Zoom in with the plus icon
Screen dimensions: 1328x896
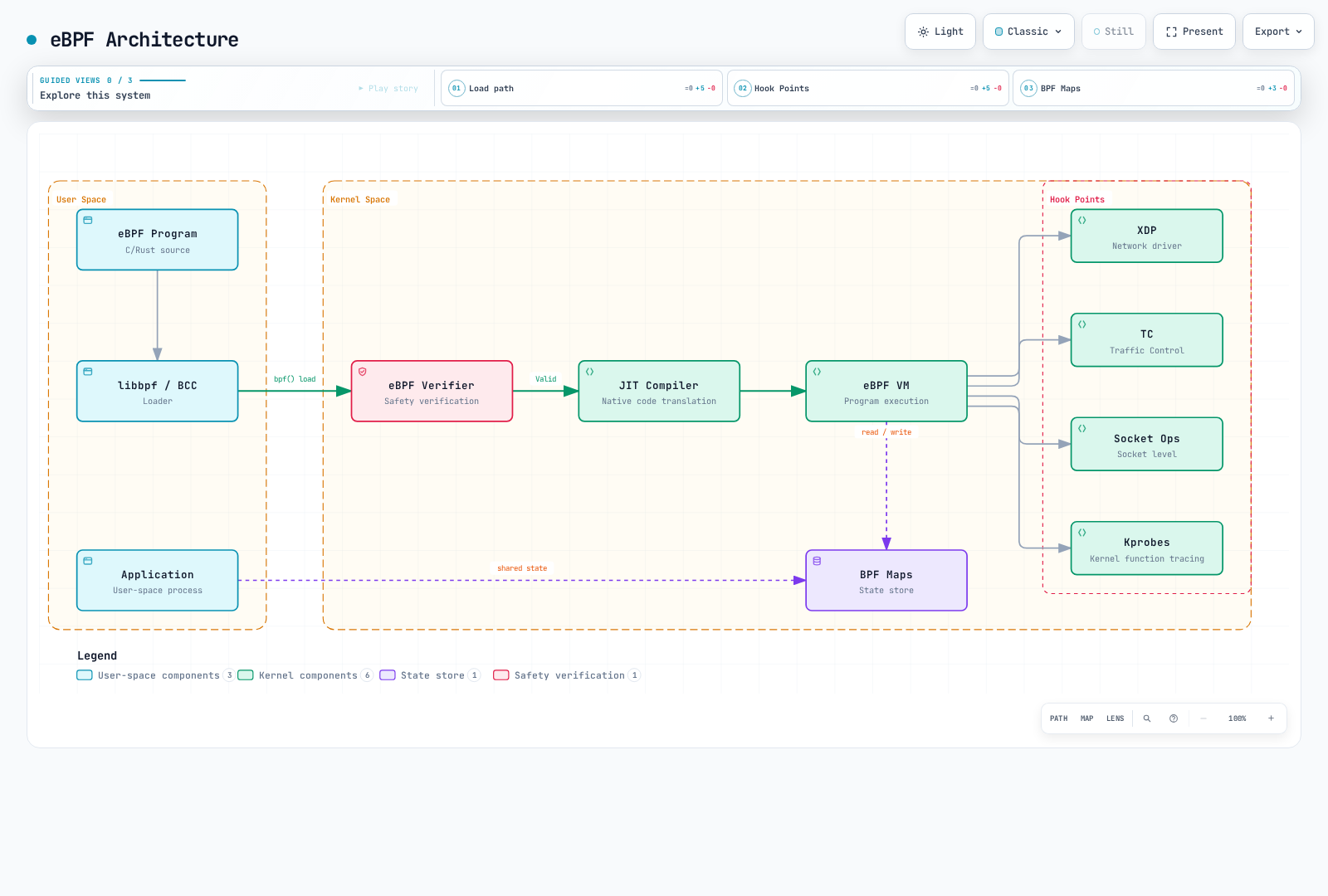click(x=1271, y=718)
